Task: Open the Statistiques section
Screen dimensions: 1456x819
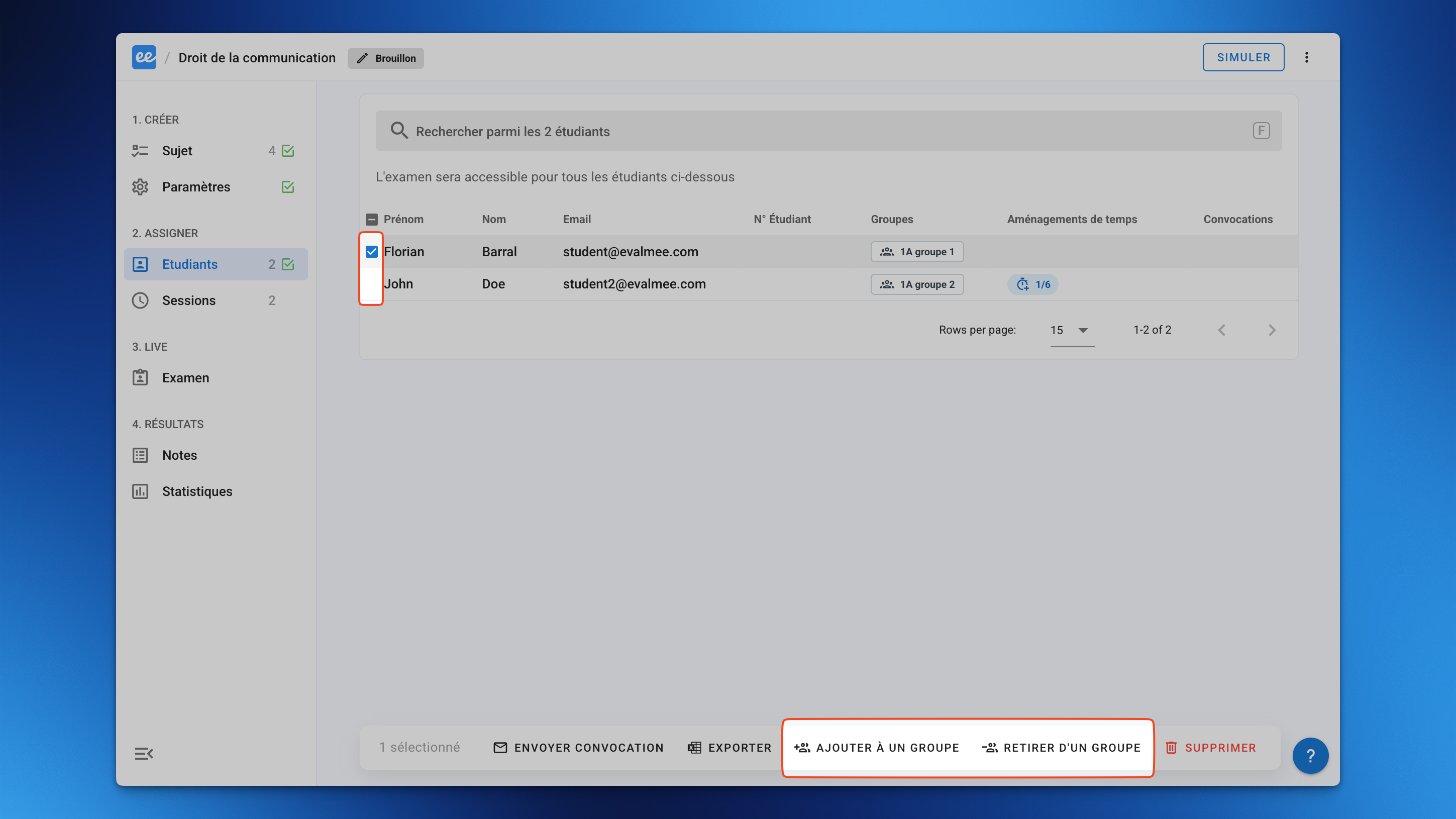Action: point(197,491)
